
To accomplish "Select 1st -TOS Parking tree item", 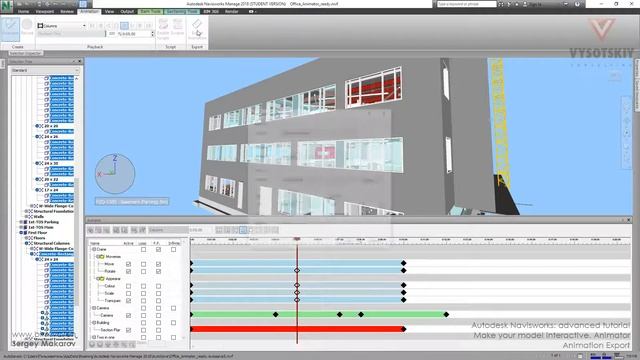I will [43, 222].
